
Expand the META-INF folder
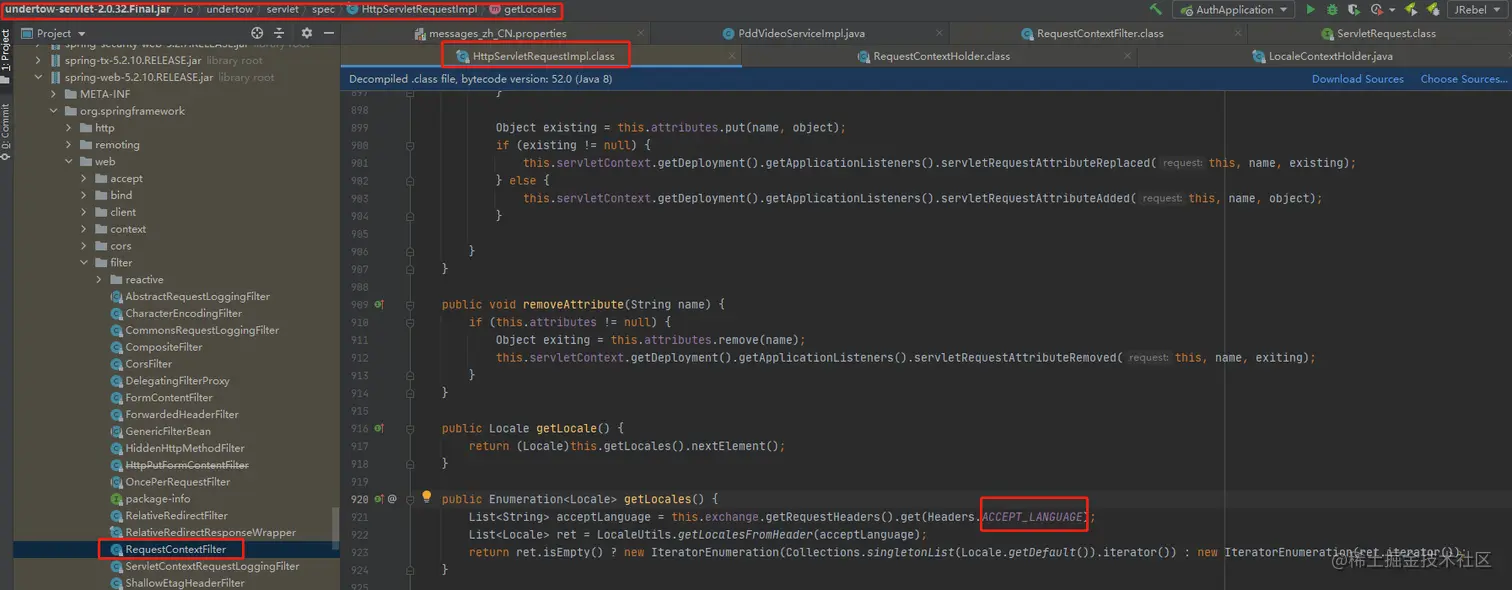[55, 94]
